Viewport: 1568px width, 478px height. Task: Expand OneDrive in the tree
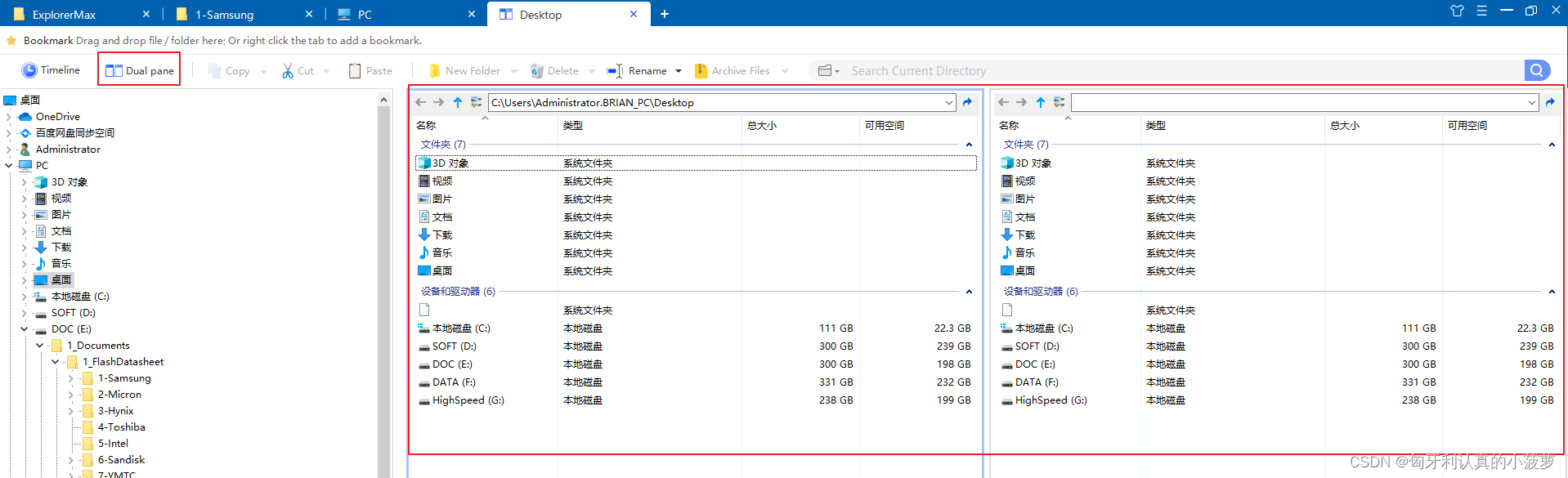tap(9, 117)
